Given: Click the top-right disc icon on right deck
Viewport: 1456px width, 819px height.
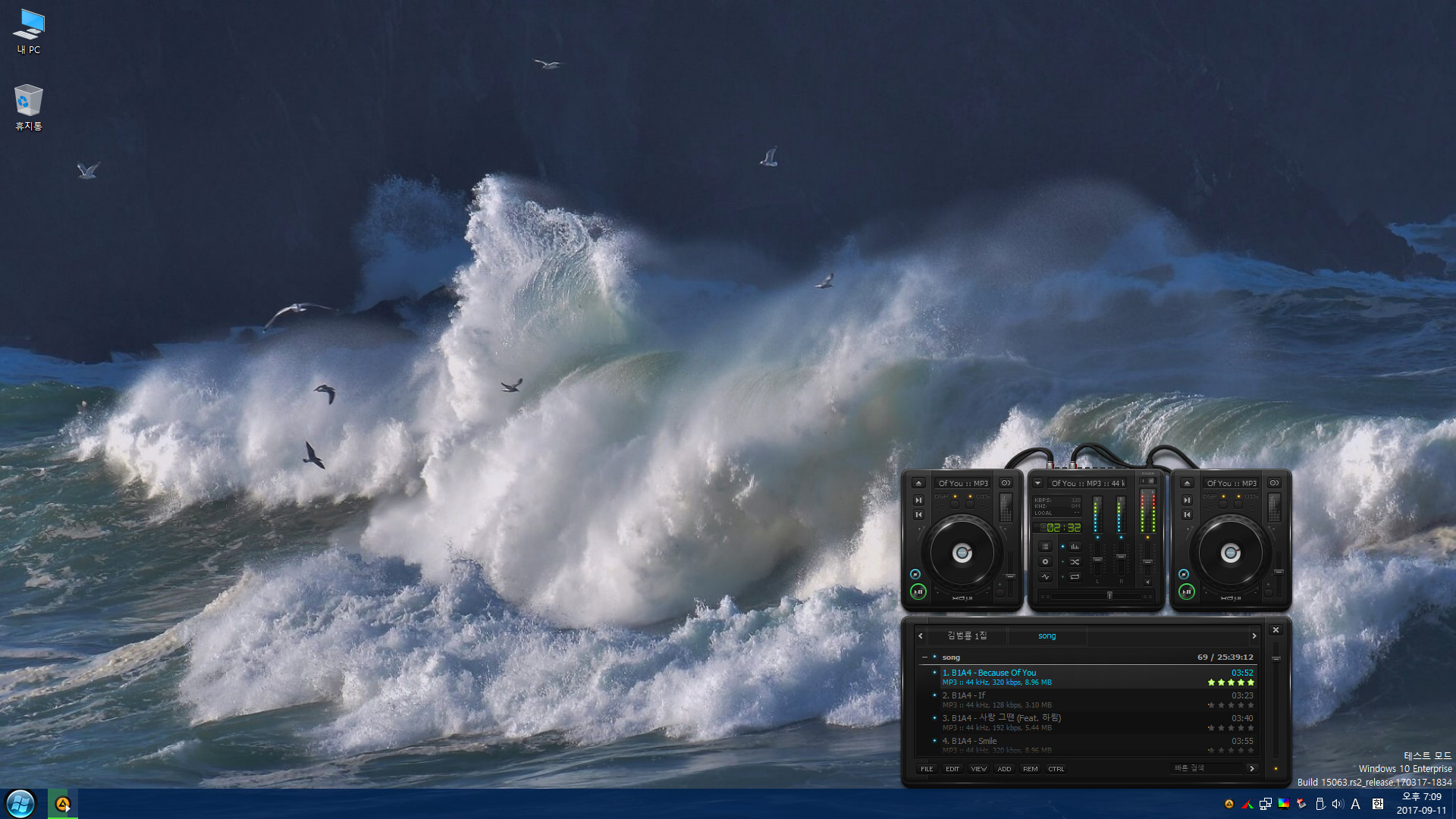Looking at the screenshot, I should tap(1274, 483).
